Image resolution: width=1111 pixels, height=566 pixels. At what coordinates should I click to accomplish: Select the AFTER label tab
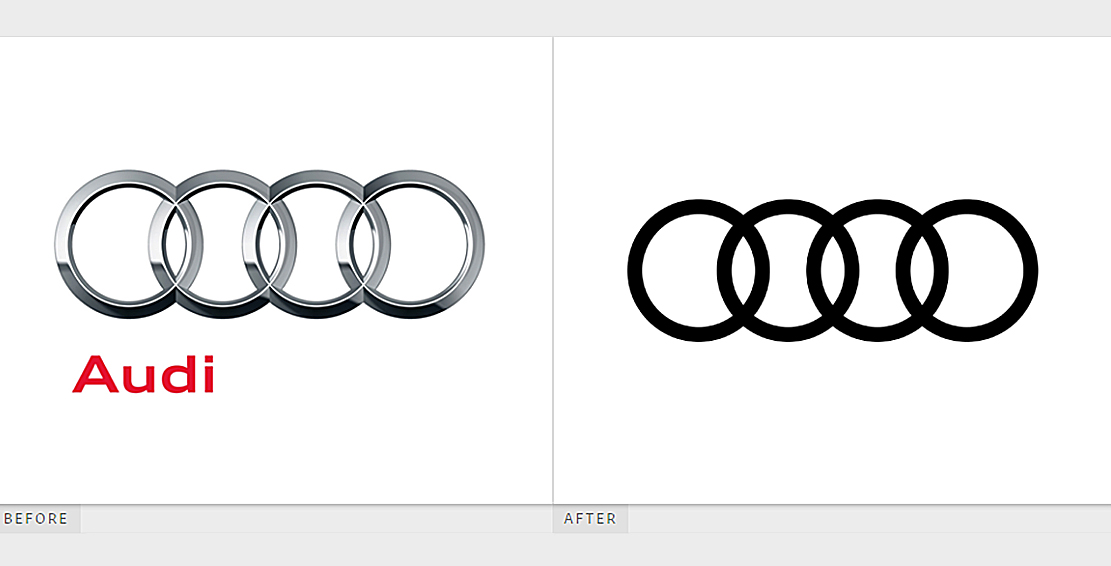coord(590,519)
